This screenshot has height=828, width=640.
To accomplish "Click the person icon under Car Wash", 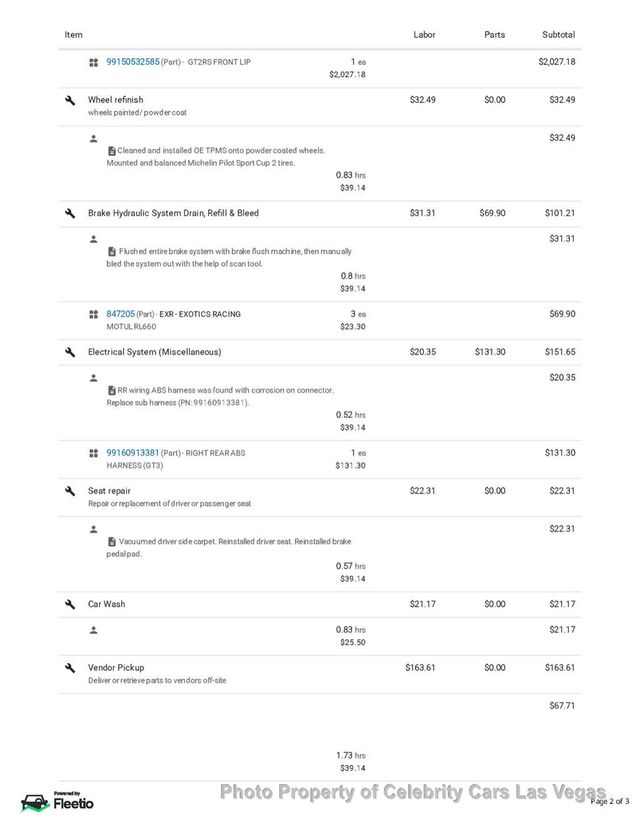I will (x=93, y=630).
